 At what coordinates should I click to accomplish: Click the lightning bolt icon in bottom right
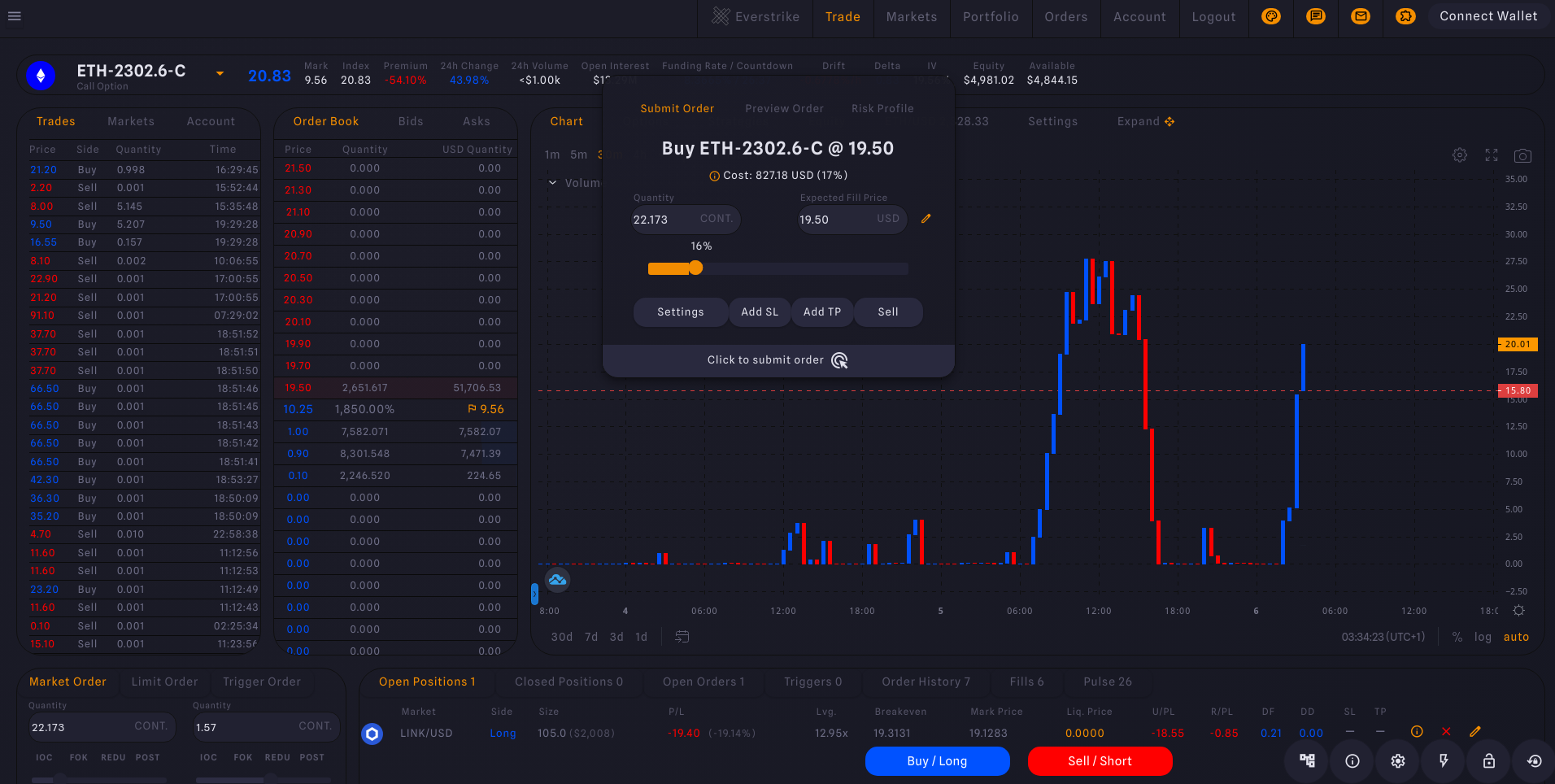pyautogui.click(x=1444, y=761)
